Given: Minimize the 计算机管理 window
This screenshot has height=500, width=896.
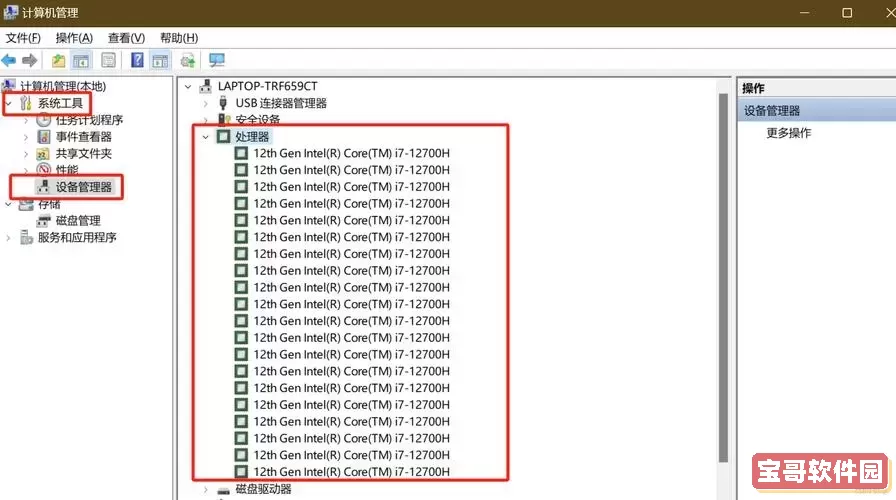Looking at the screenshot, I should [x=805, y=13].
